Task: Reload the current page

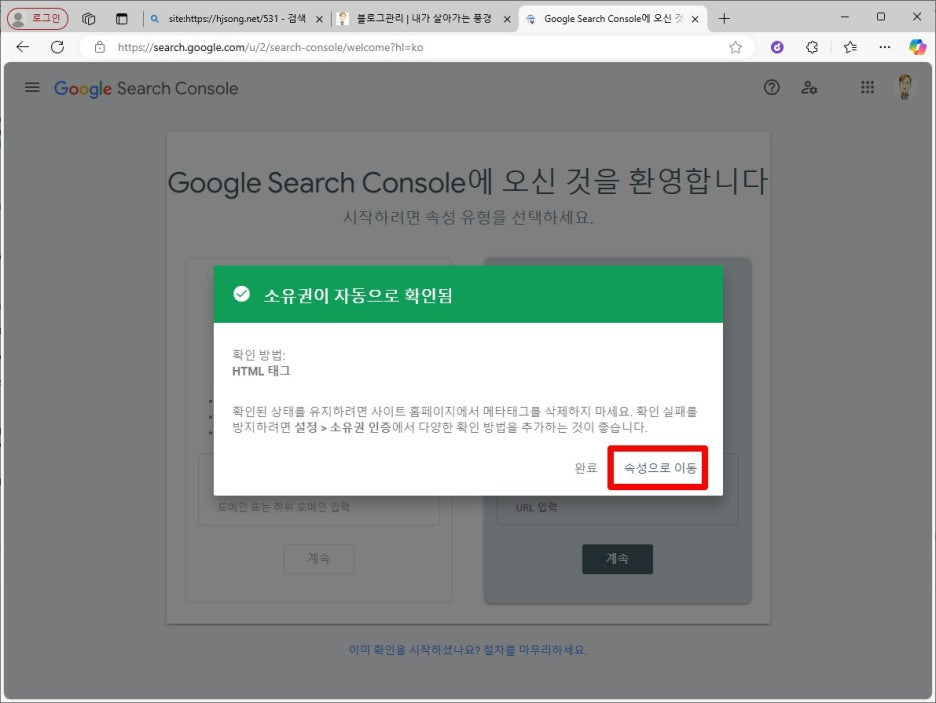Action: (57, 47)
